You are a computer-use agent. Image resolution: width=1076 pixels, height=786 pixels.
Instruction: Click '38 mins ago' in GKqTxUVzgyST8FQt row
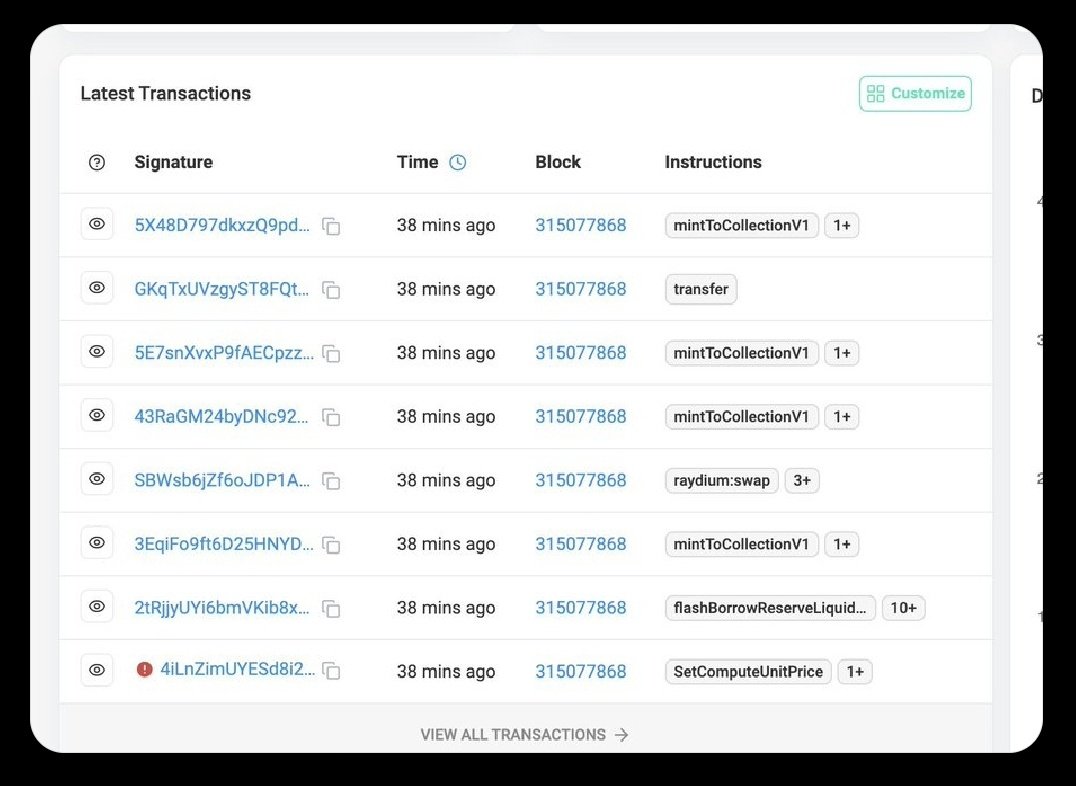(445, 289)
